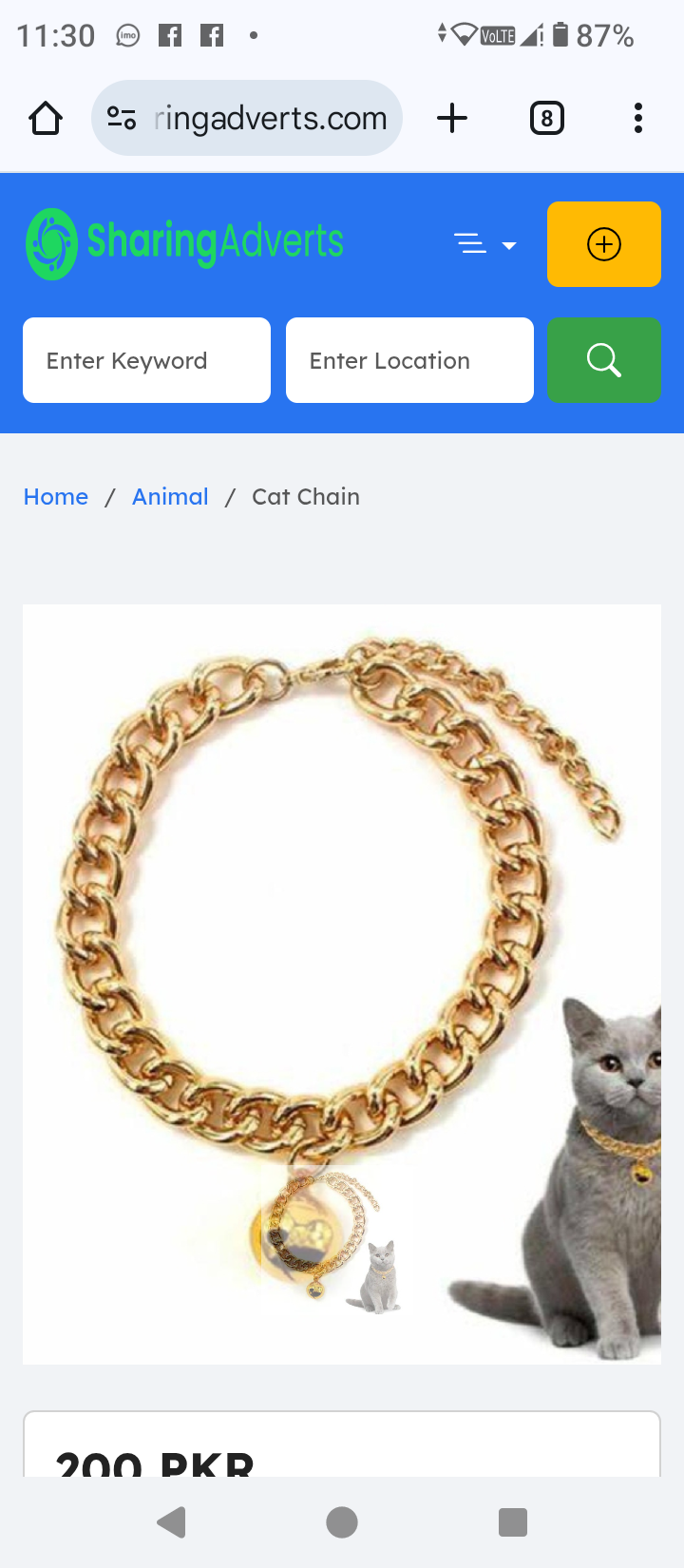
Task: Open the tab switcher showing 8 tabs
Action: (546, 119)
